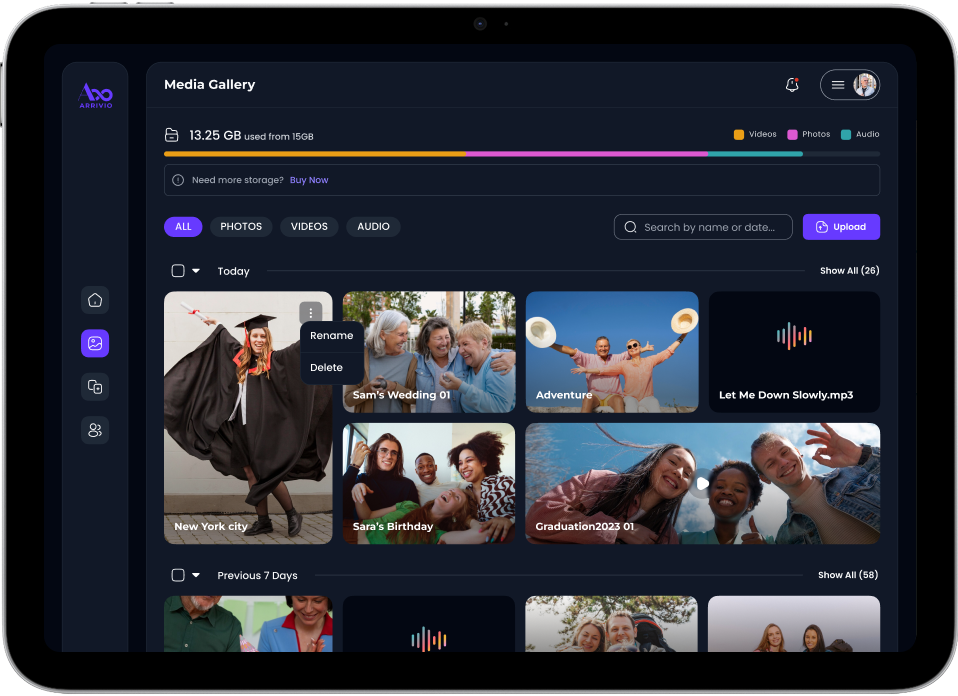
Task: Click the storage drive icon next to 13.25 GB
Action: [x=171, y=134]
